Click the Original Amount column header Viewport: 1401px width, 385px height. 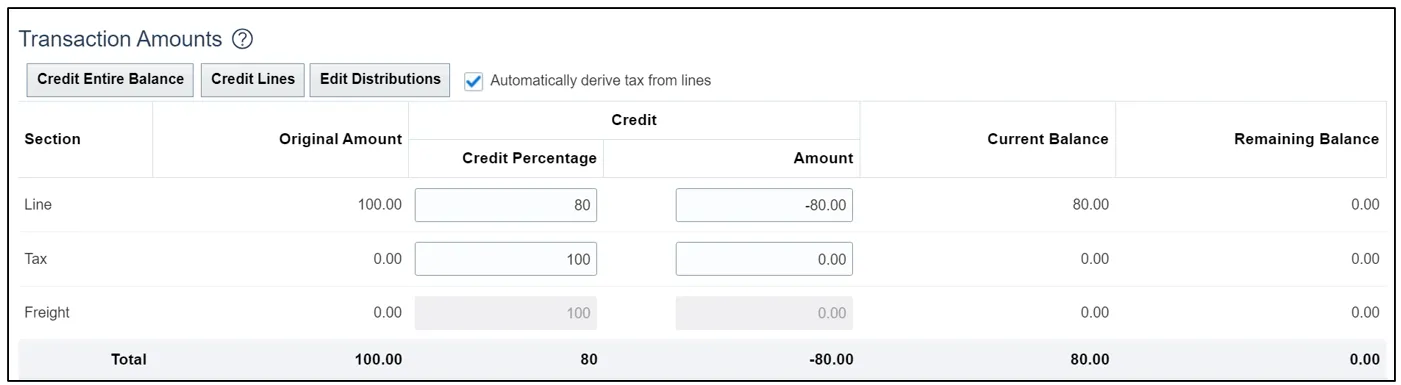coord(340,139)
